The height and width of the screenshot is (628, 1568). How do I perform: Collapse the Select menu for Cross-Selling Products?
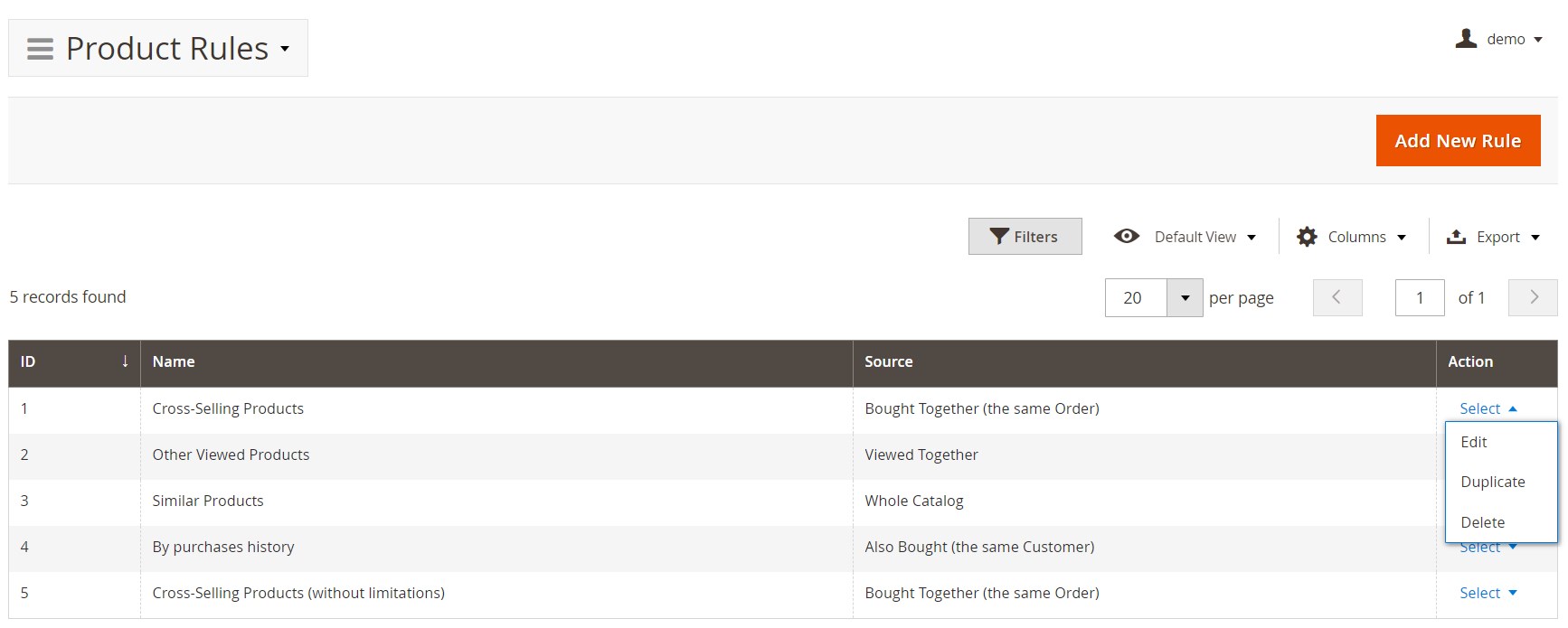click(x=1488, y=408)
